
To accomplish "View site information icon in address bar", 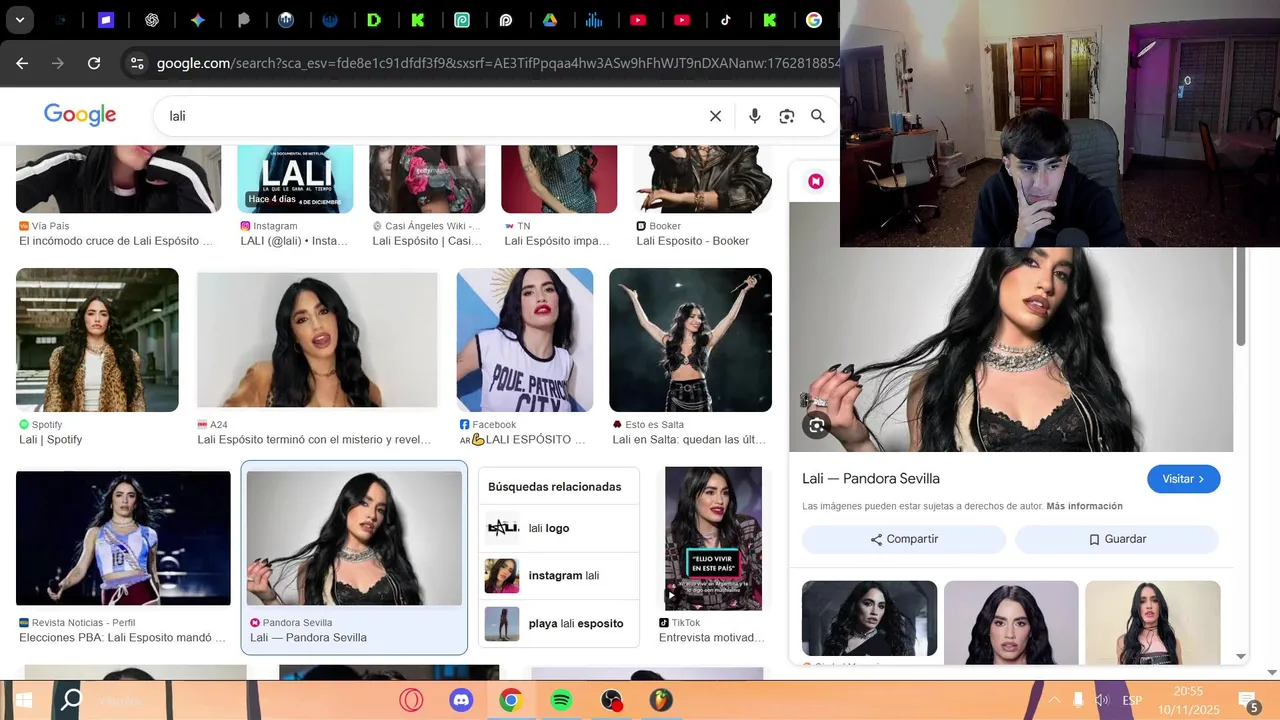I will pos(137,63).
